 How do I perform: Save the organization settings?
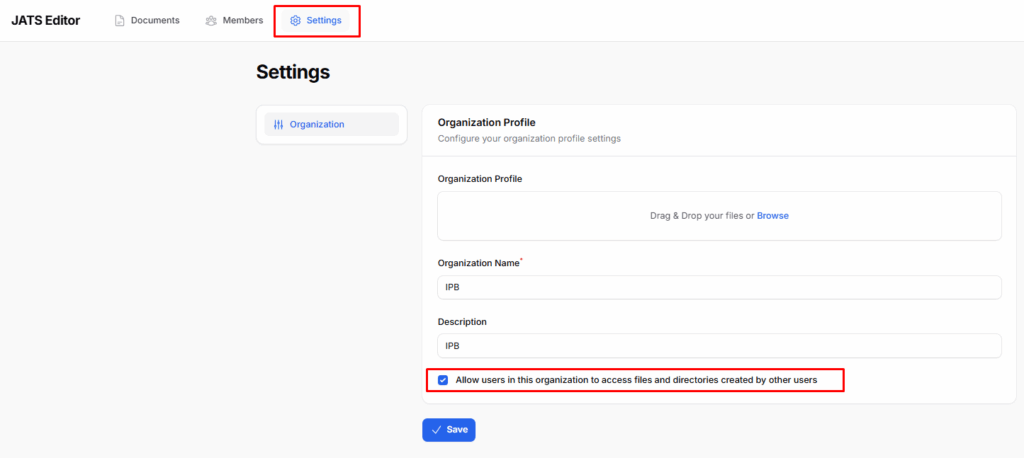coord(449,430)
